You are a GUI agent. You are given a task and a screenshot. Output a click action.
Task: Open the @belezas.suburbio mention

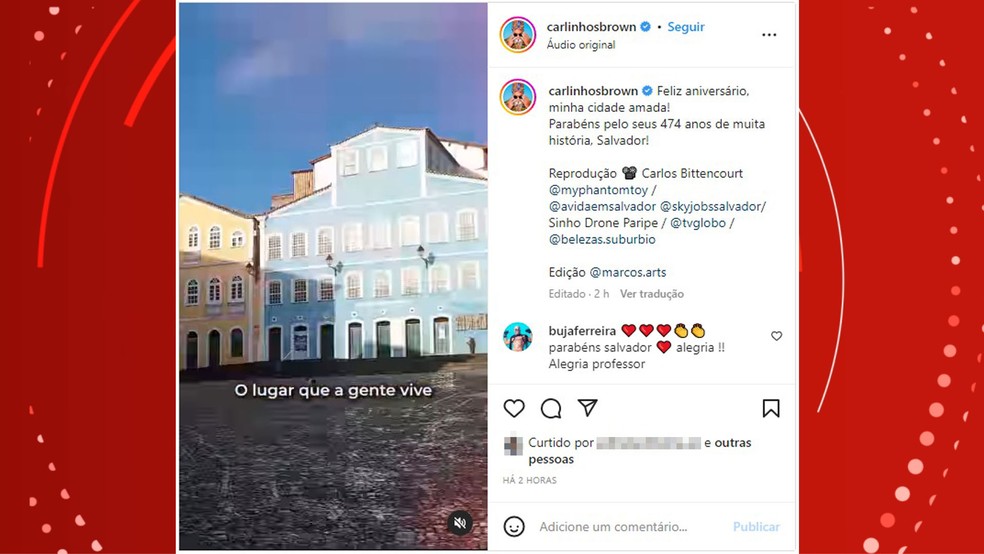pyautogui.click(x=602, y=239)
